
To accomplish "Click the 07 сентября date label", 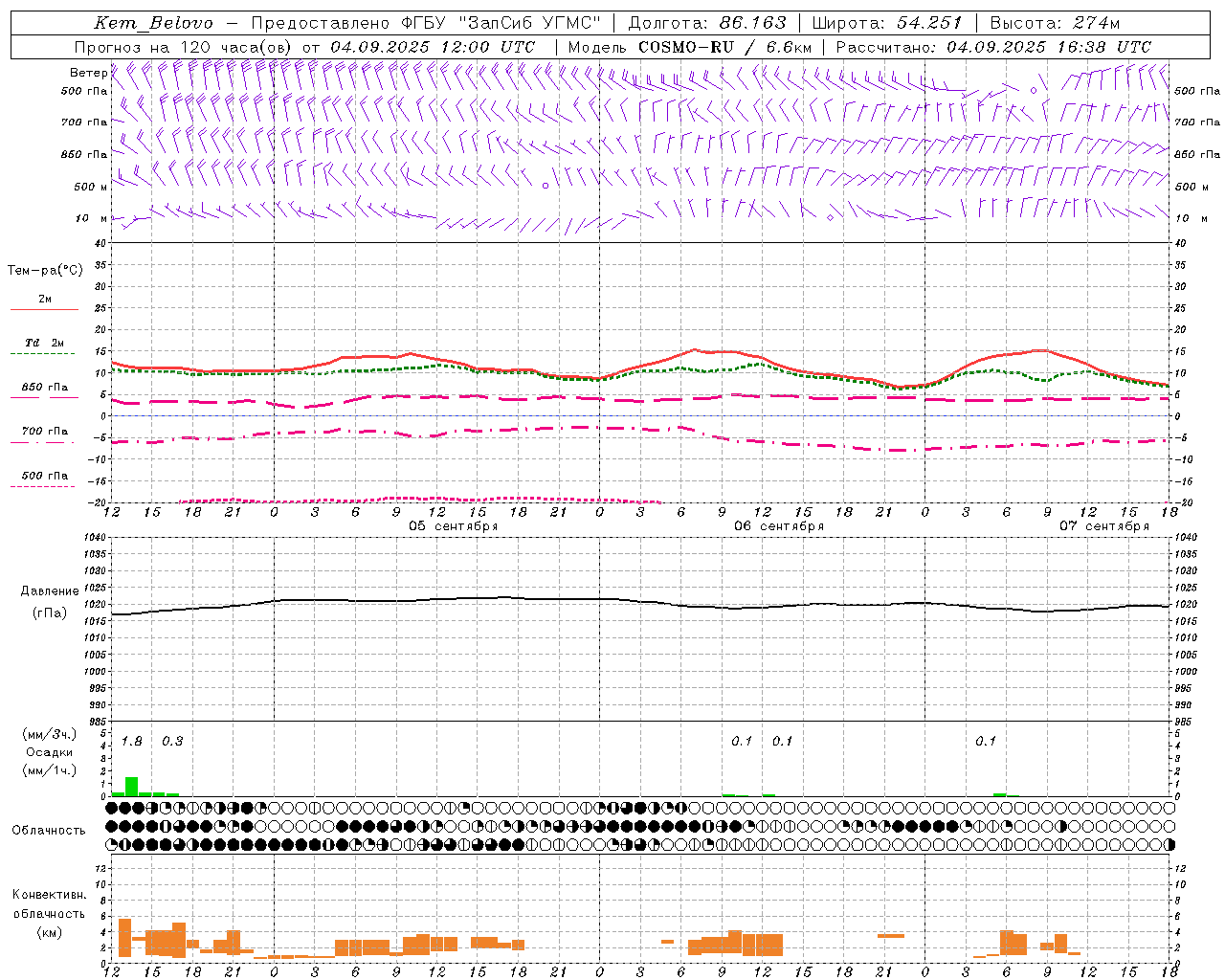I will (x=1103, y=526).
